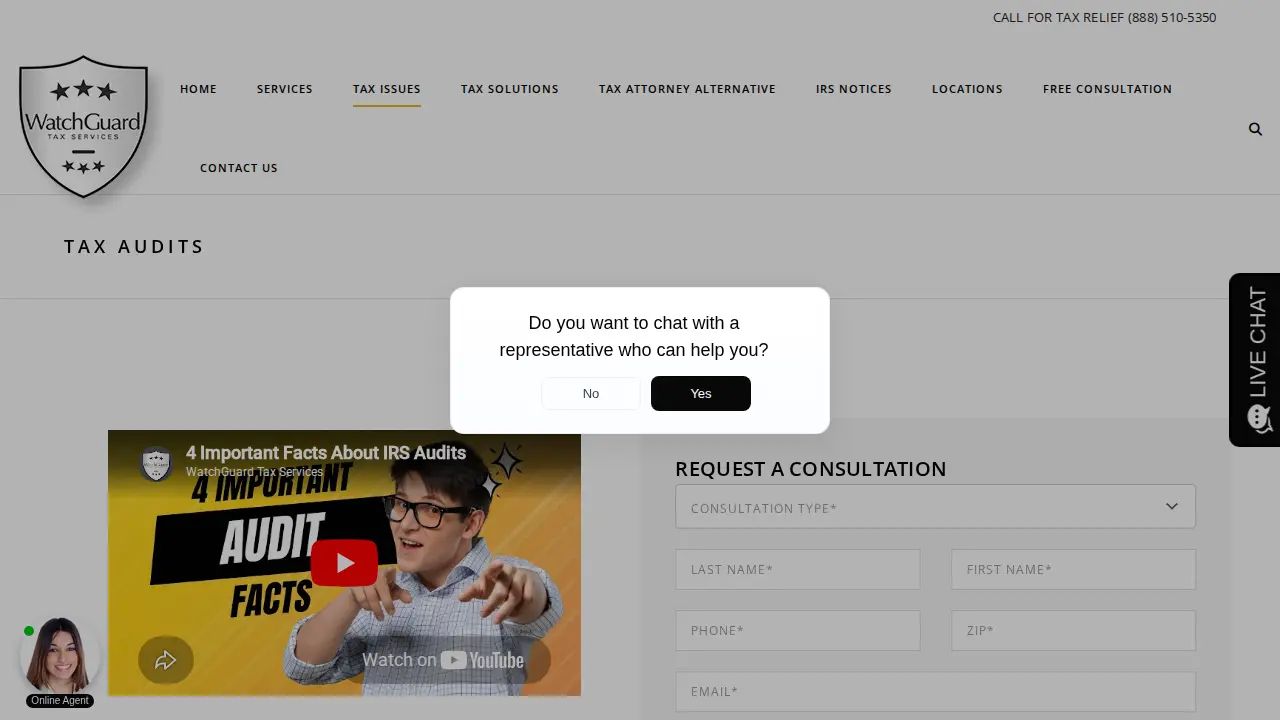Expand the Consultation Type dropdown
This screenshot has width=1280, height=720.
[x=935, y=507]
